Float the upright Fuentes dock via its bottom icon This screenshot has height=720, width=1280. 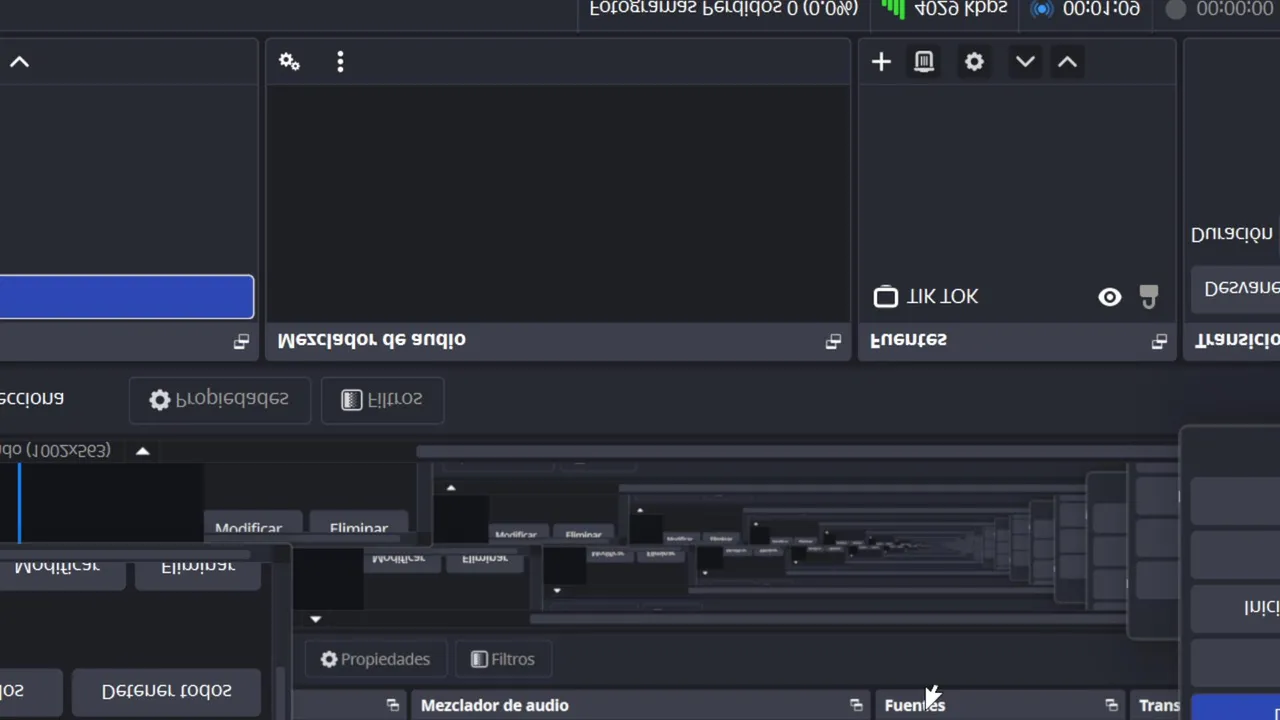tap(1111, 705)
